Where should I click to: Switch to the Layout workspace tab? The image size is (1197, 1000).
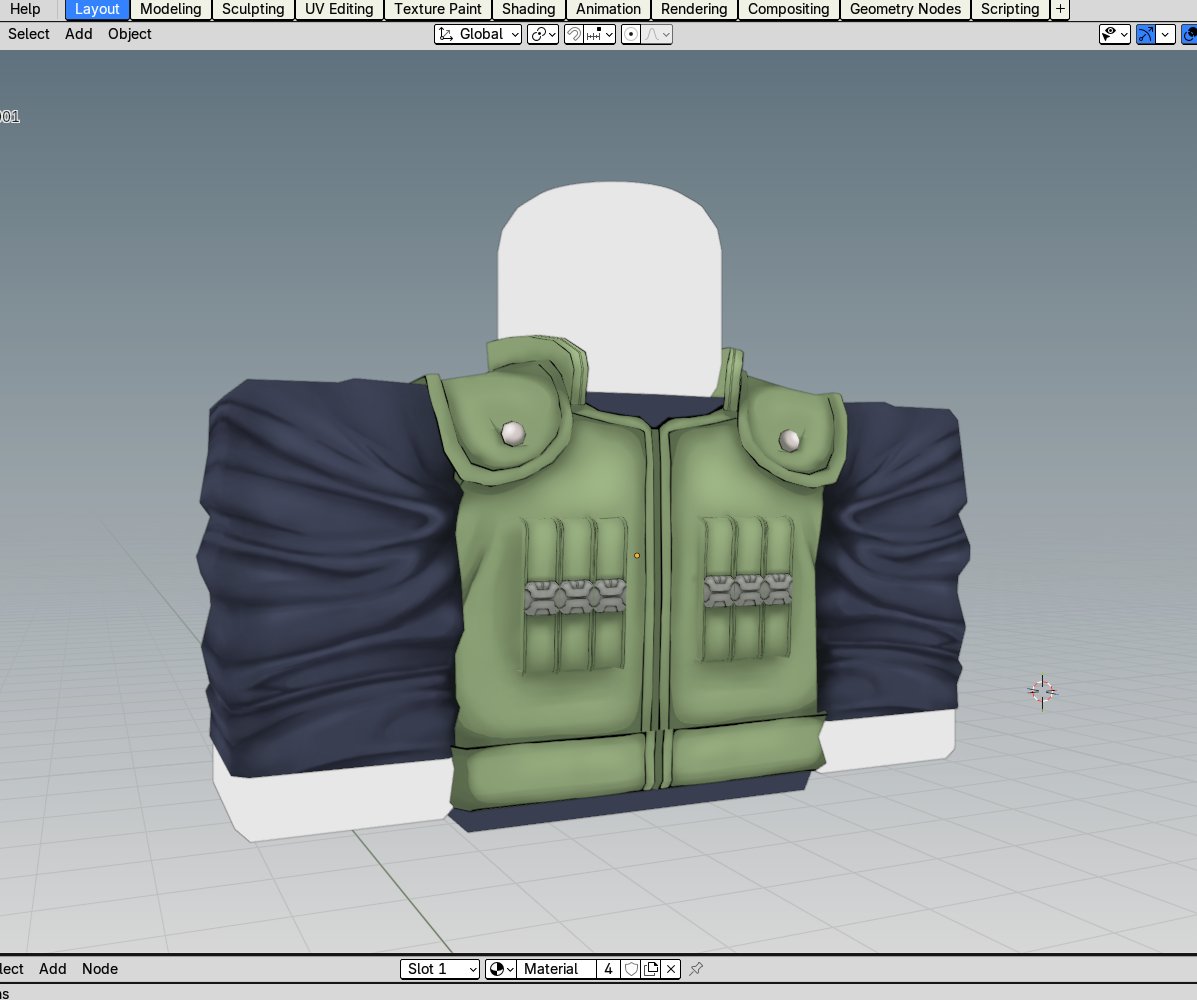(x=97, y=9)
